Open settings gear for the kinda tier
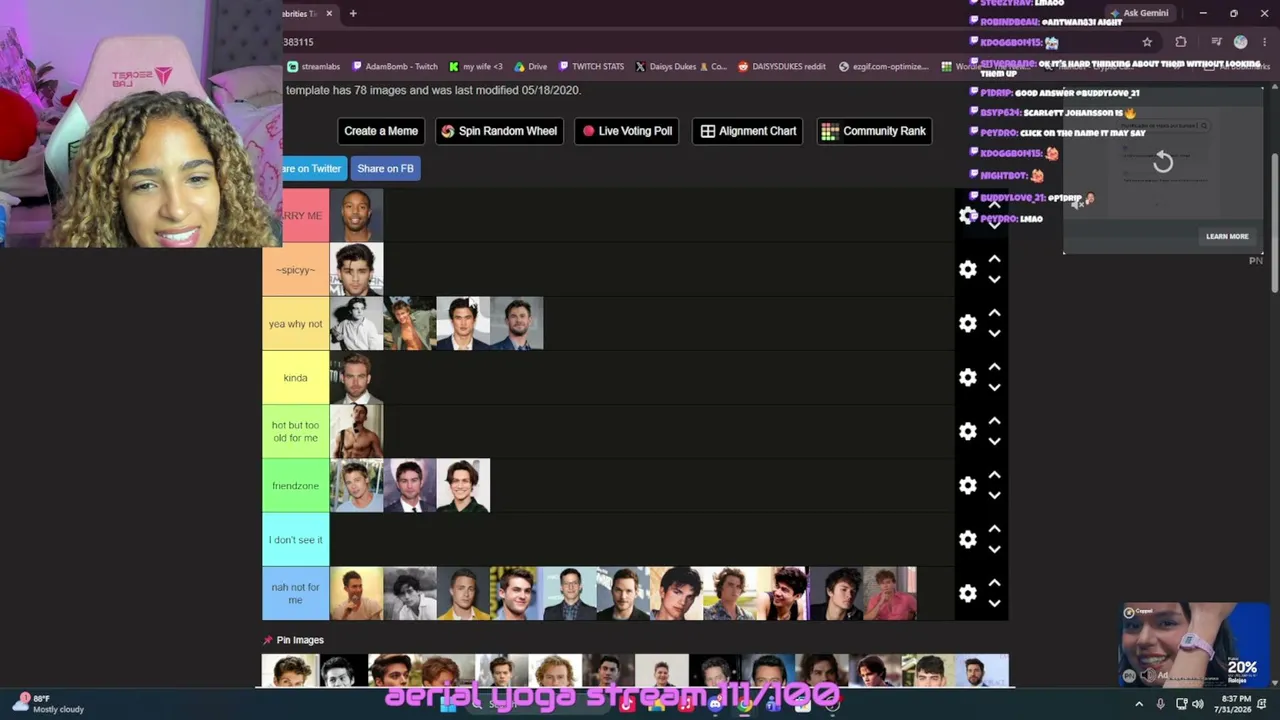1280x720 pixels. pyautogui.click(x=967, y=378)
